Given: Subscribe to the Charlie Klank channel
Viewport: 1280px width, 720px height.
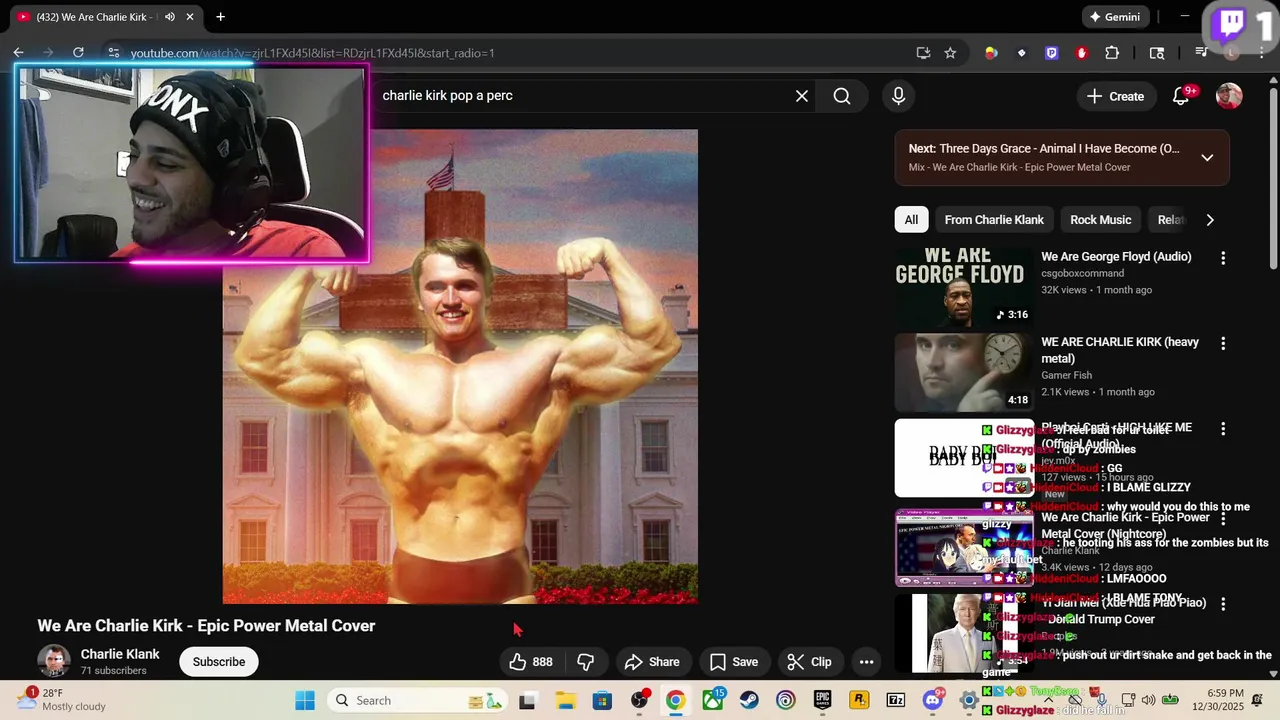Looking at the screenshot, I should coord(219,662).
